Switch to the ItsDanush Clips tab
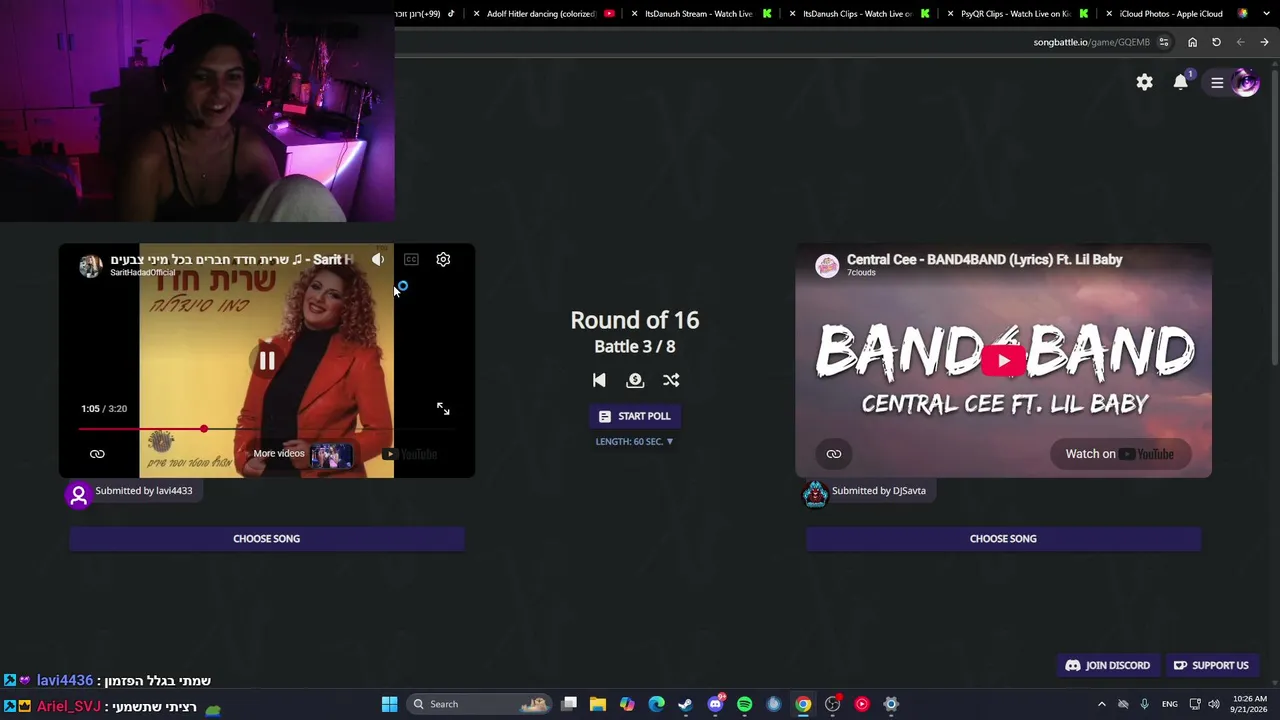 857,14
